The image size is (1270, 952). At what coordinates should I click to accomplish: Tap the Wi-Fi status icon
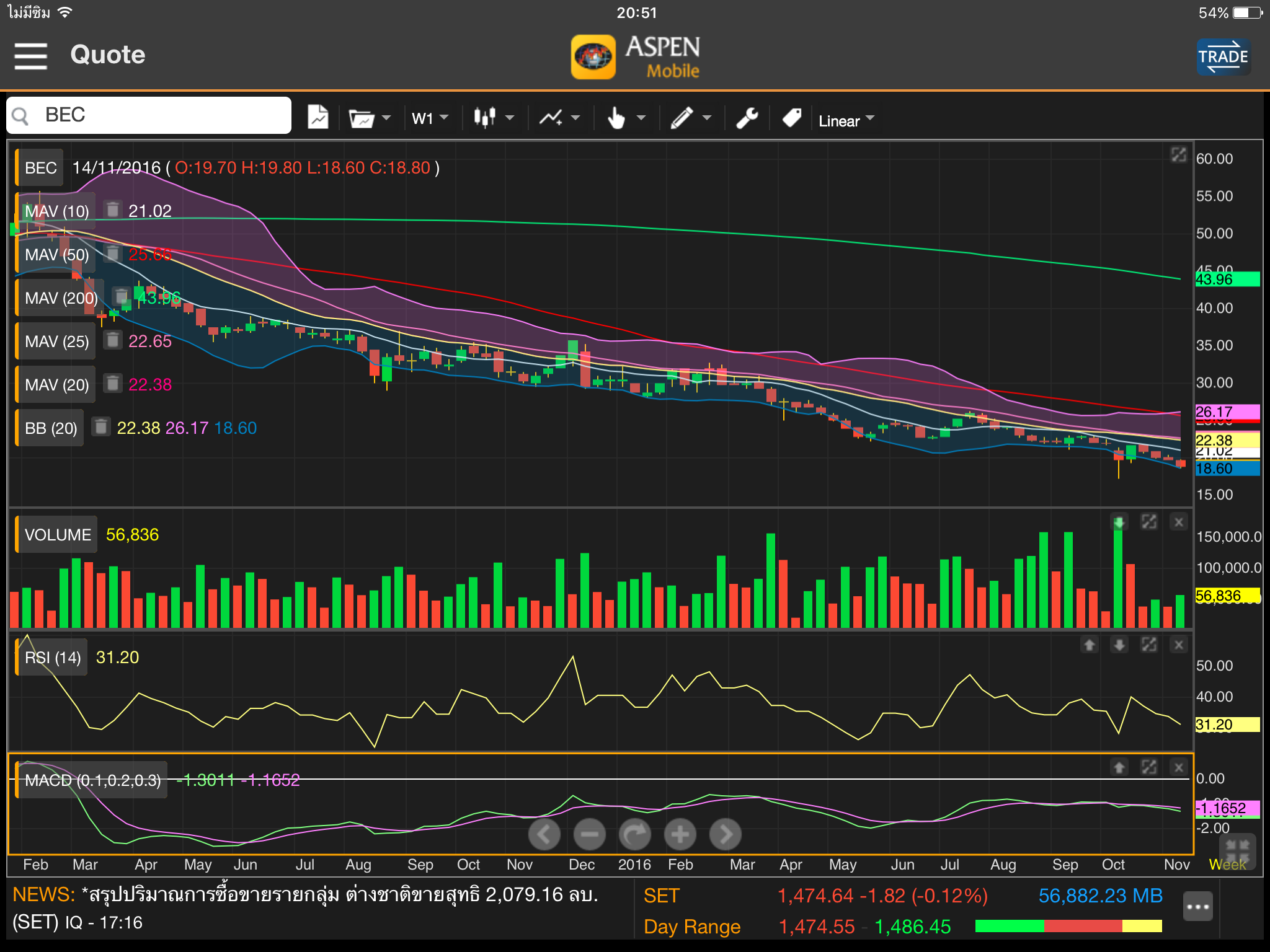point(64,12)
